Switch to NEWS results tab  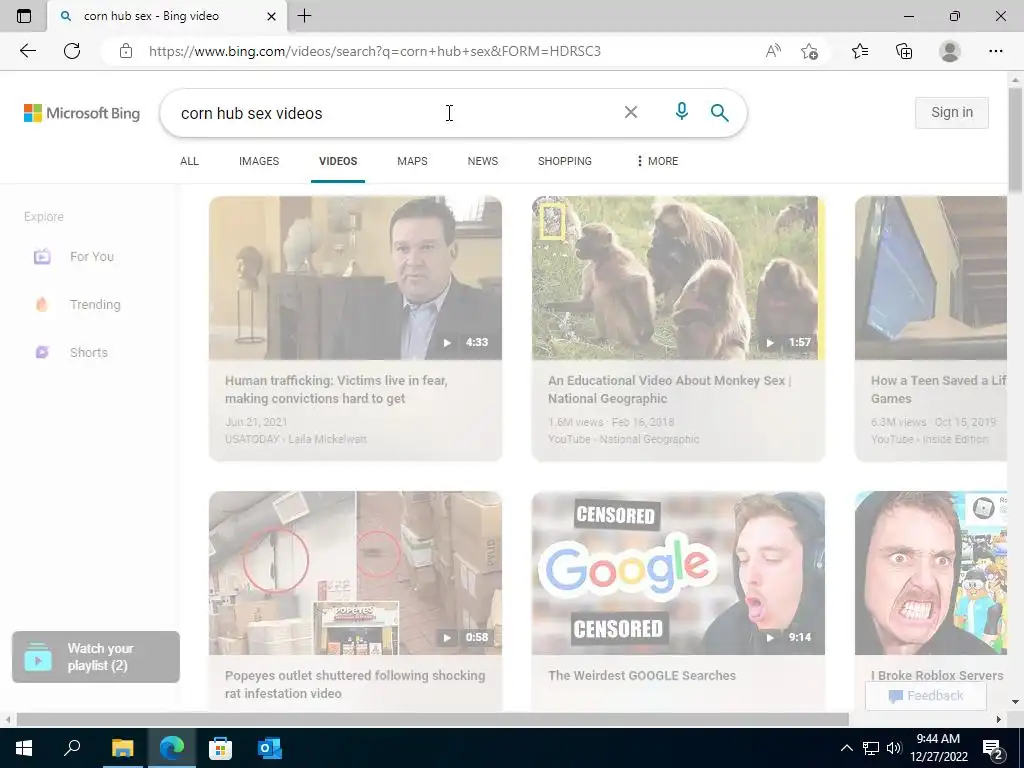click(483, 161)
